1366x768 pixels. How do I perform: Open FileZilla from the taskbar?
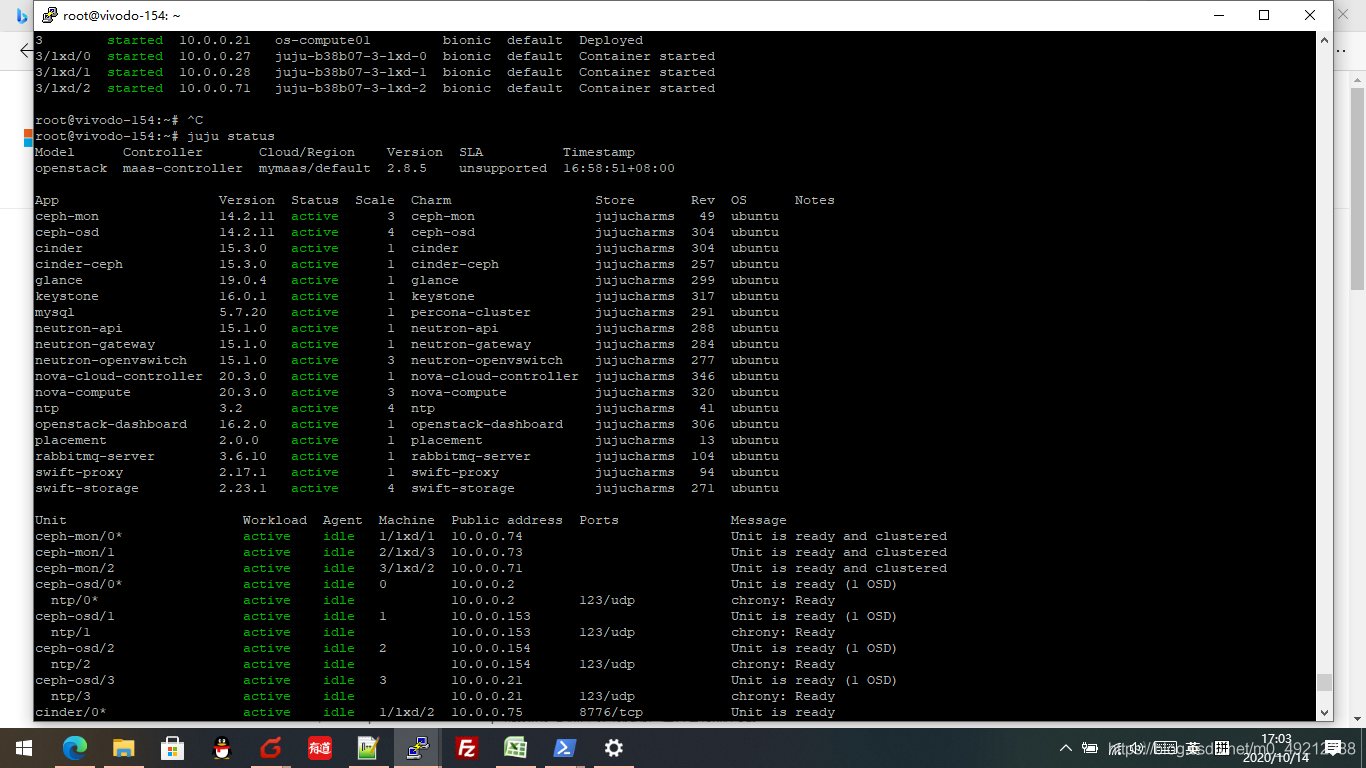click(x=466, y=748)
